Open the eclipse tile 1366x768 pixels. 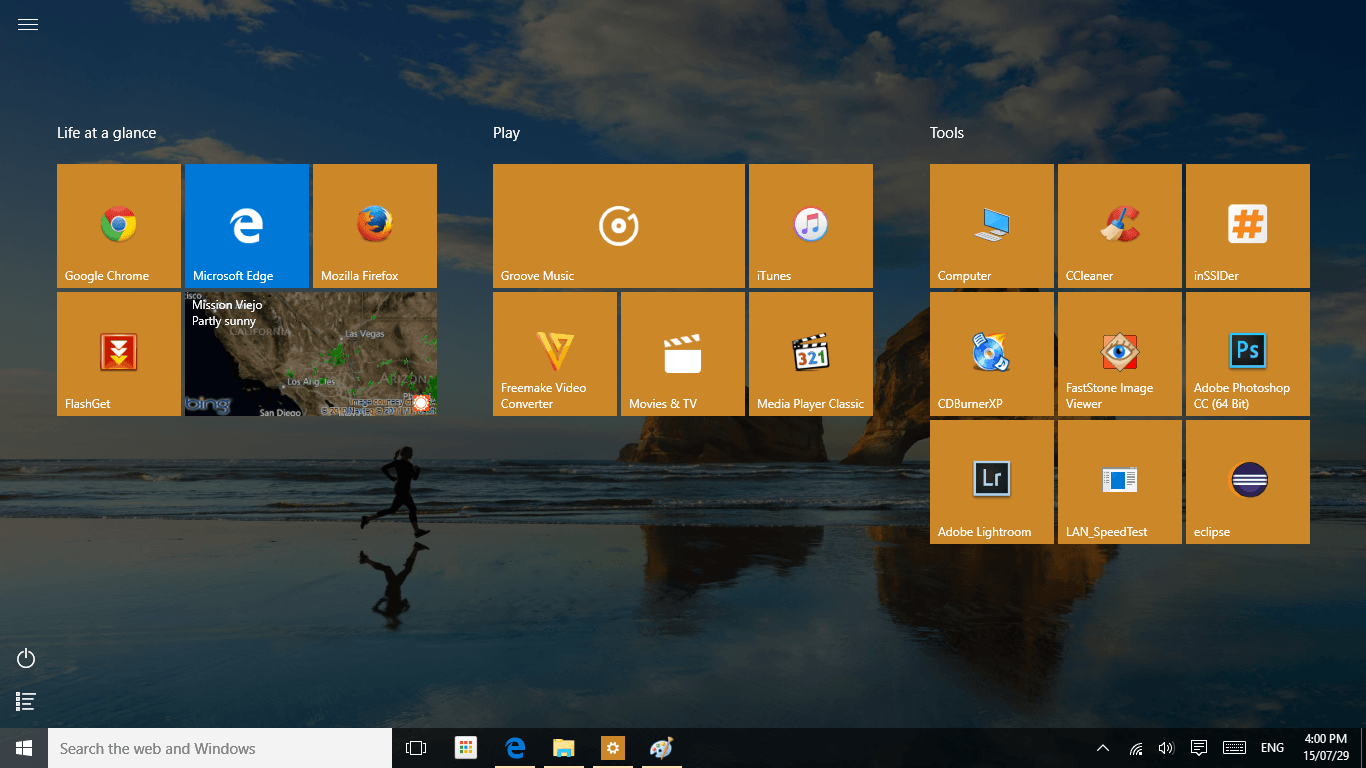click(x=1247, y=482)
